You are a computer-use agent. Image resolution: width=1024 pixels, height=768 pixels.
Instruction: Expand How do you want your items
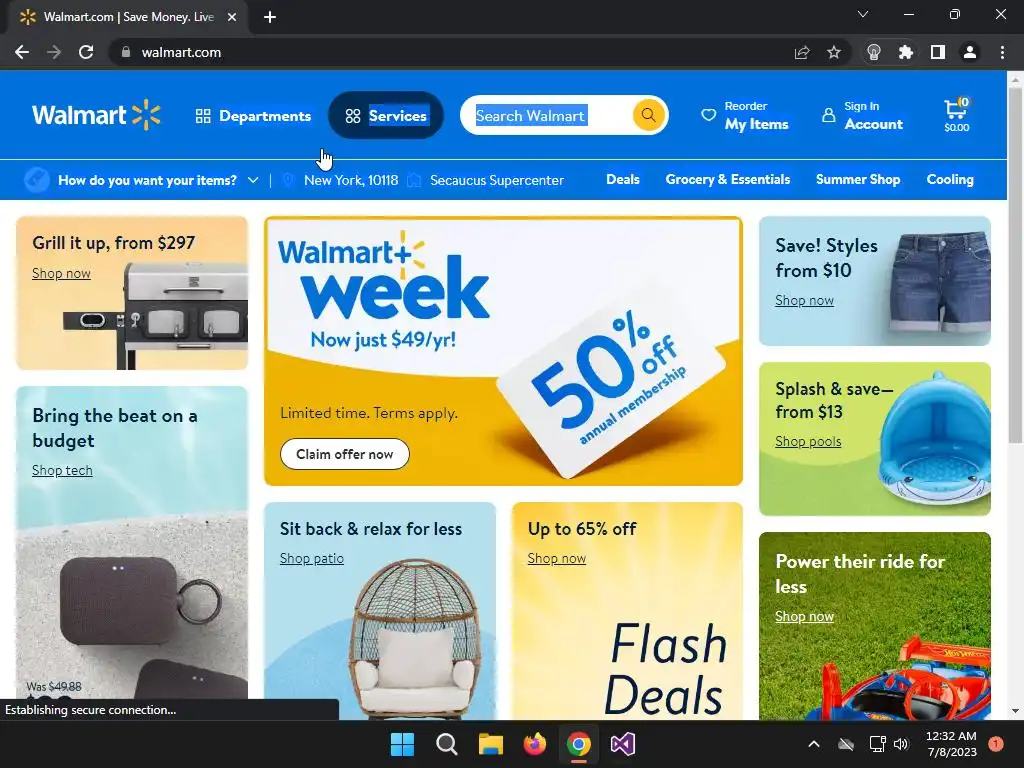(142, 180)
